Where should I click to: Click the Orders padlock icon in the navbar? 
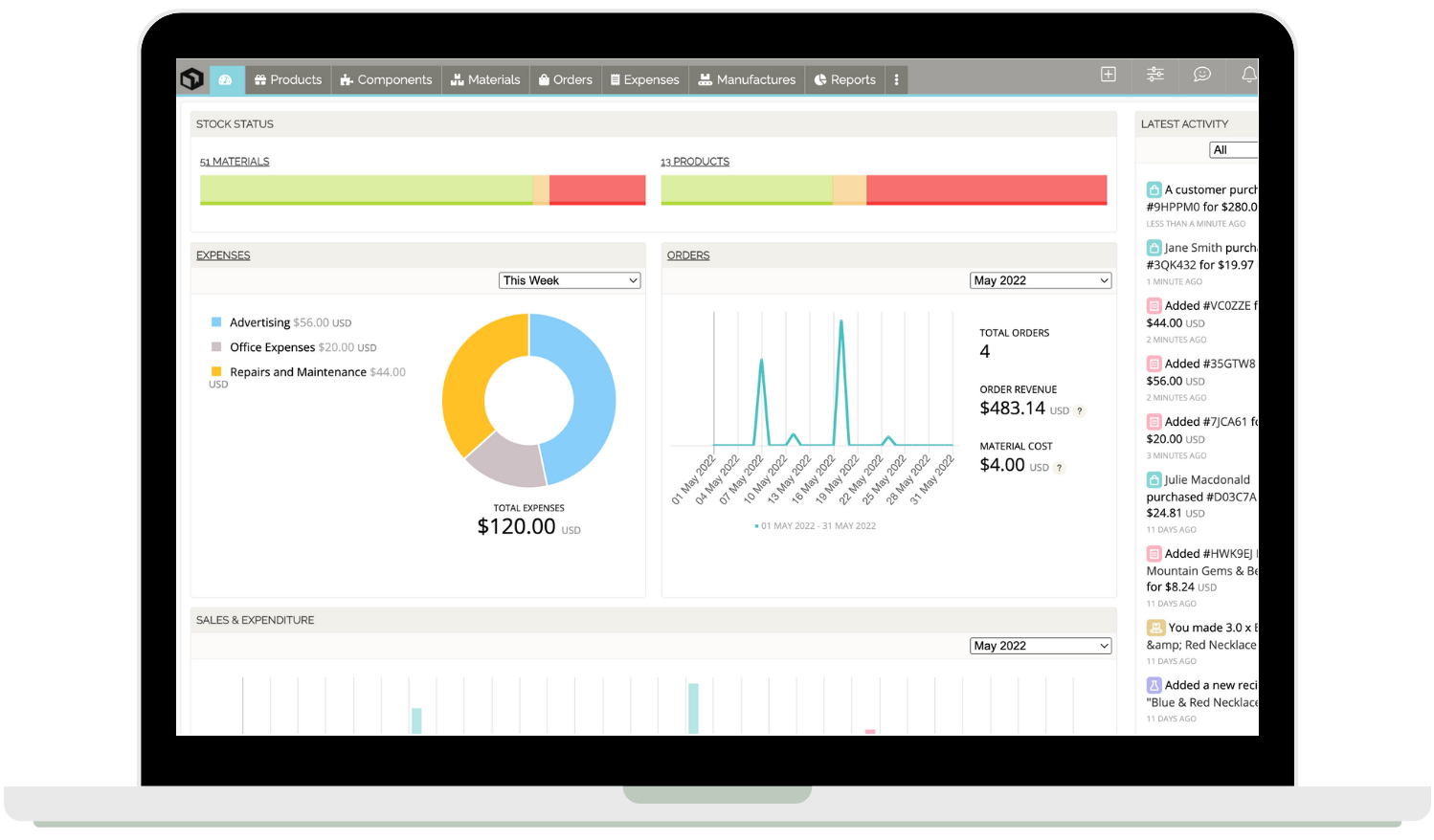point(542,79)
